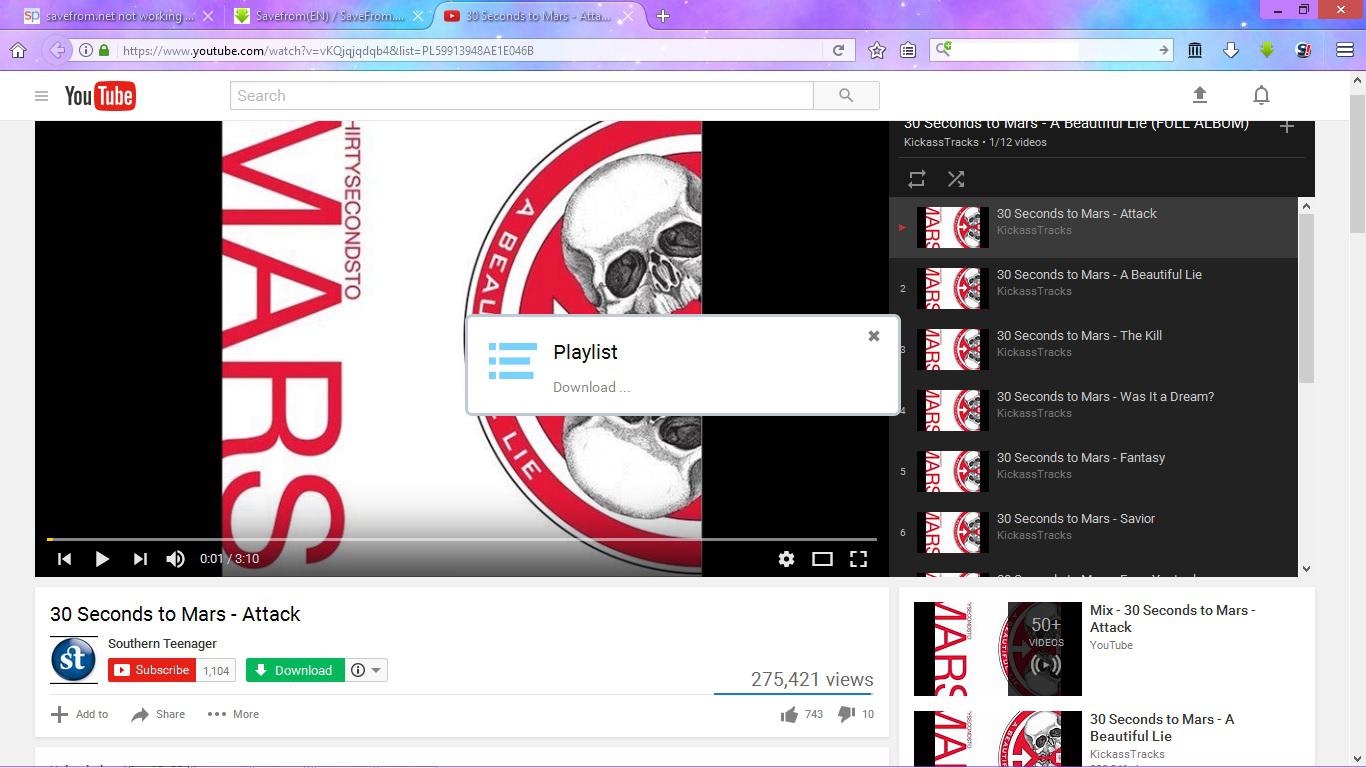Dislike the video with thumbs down
This screenshot has height=768, width=1366.
(846, 714)
